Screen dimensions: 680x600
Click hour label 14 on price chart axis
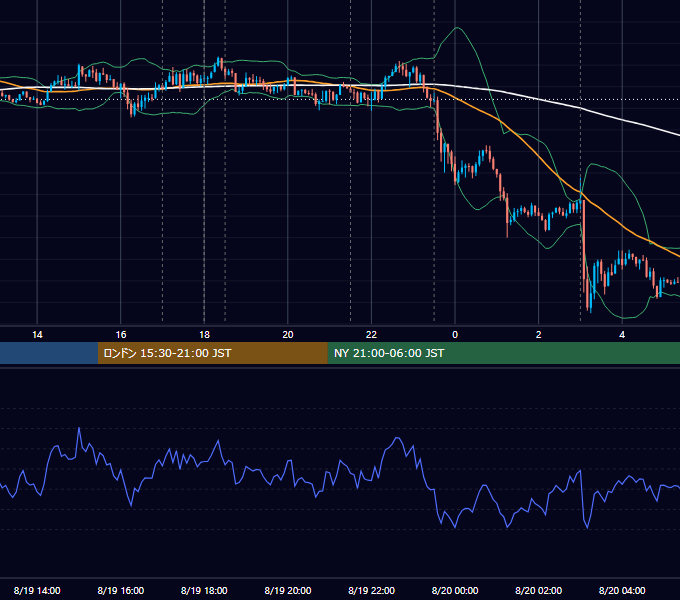coord(37,335)
